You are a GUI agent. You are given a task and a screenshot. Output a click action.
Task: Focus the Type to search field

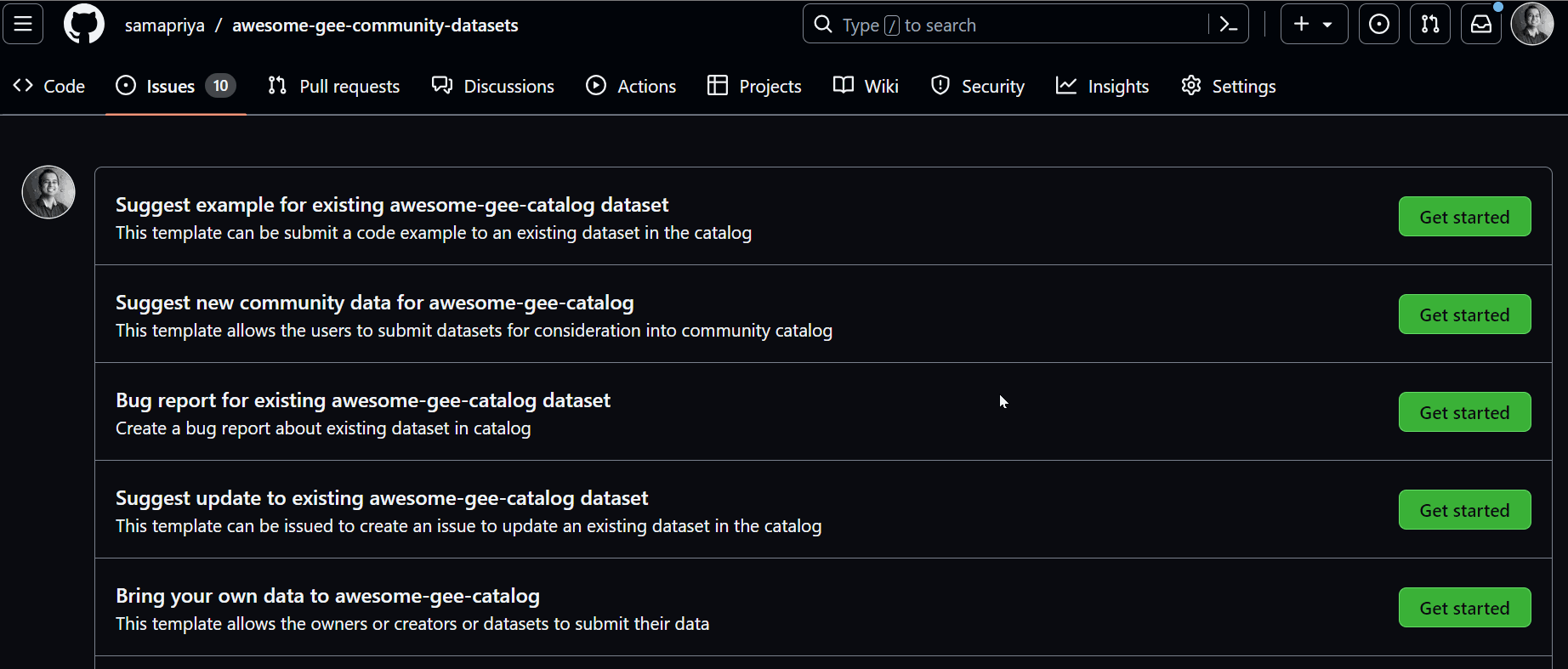(1025, 24)
